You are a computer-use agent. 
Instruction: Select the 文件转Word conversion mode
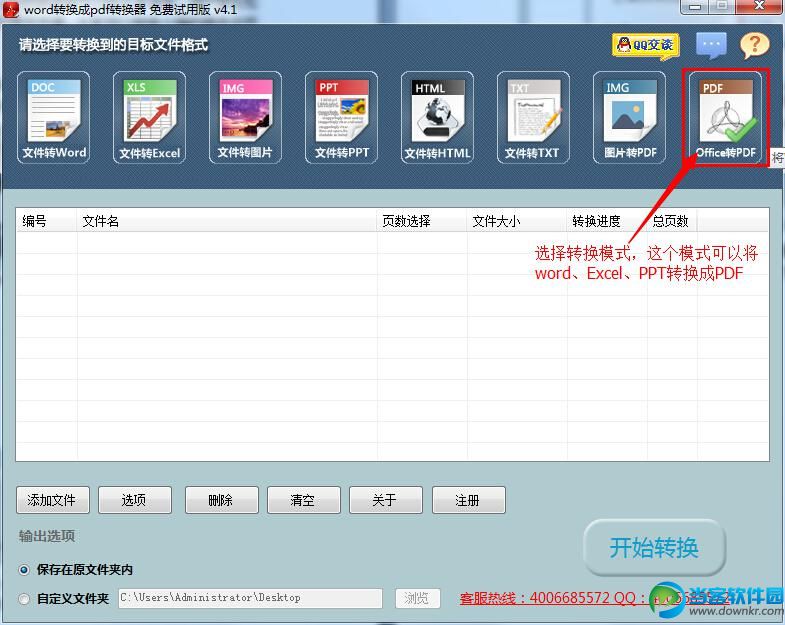54,118
